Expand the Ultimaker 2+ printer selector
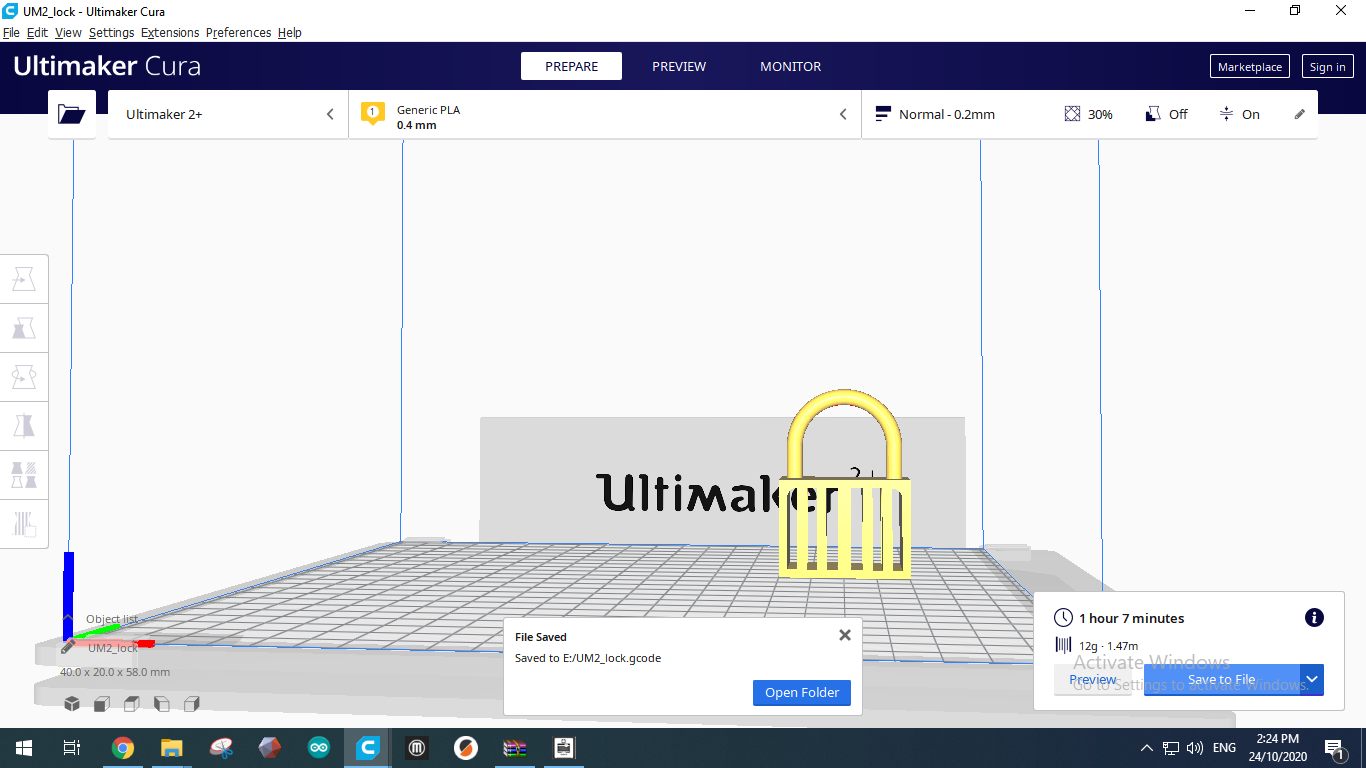 pos(228,114)
